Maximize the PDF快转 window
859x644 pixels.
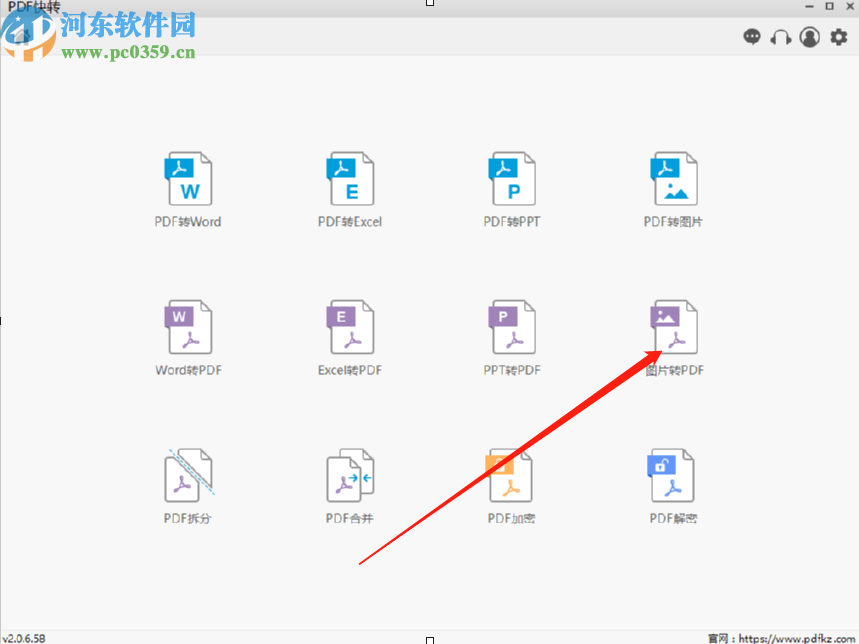tap(829, 6)
